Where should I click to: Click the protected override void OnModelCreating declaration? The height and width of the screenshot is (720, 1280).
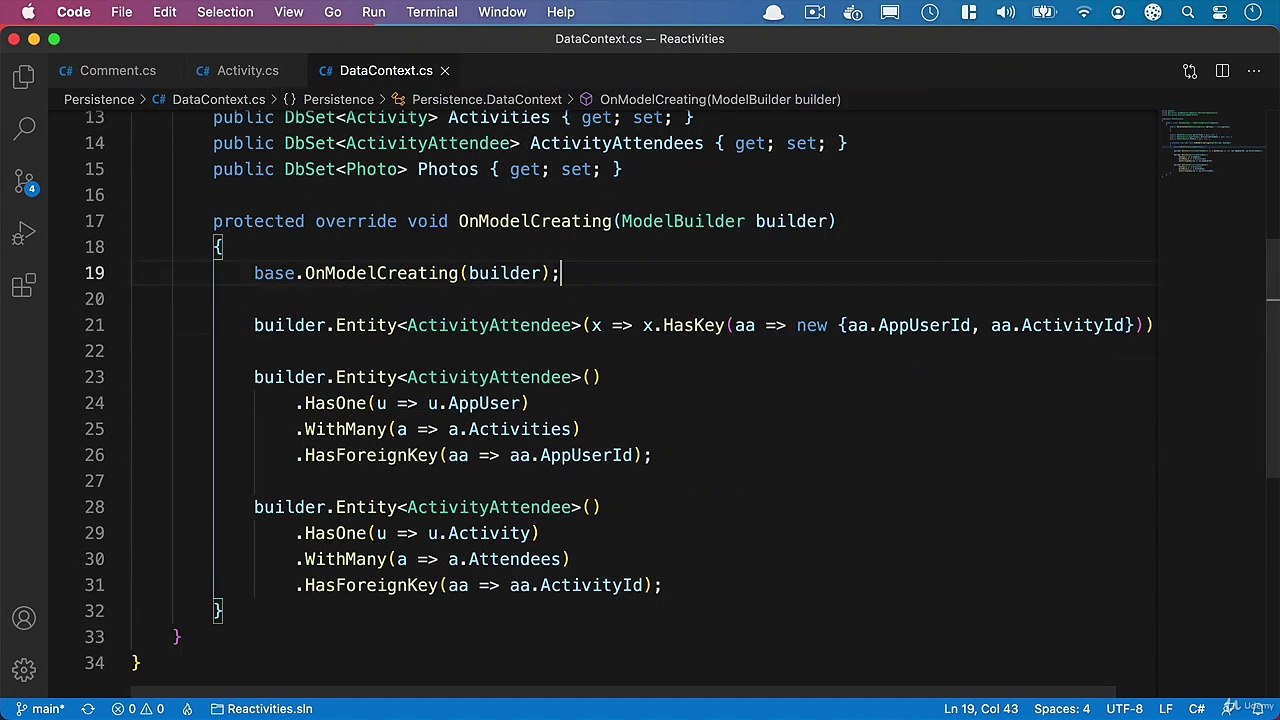pos(524,221)
